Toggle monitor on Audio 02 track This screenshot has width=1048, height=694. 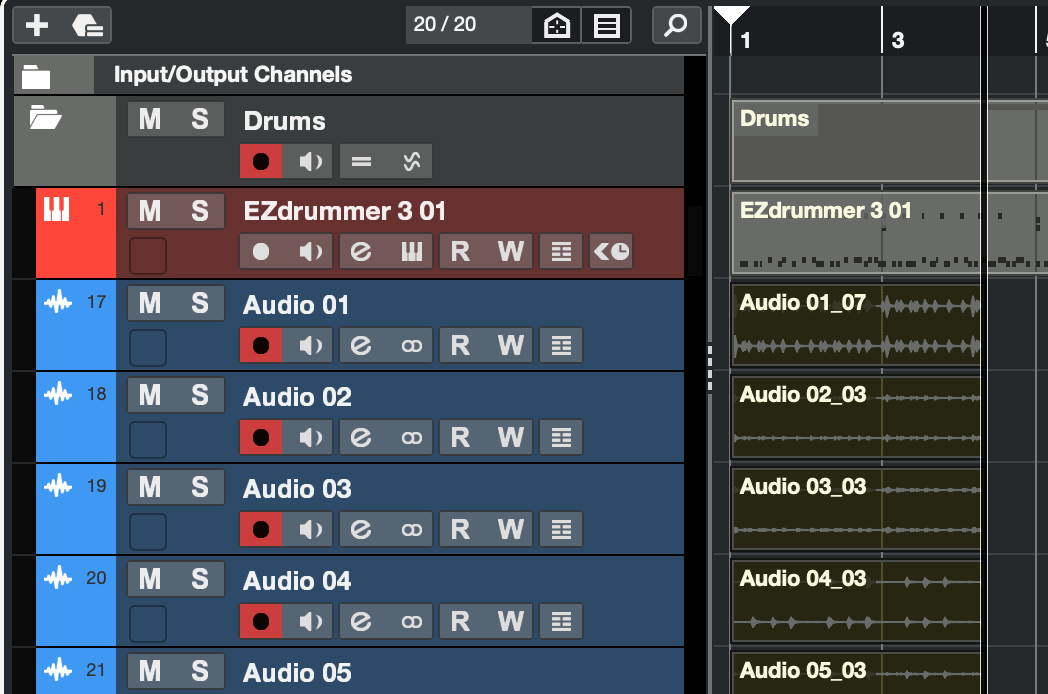coord(311,437)
